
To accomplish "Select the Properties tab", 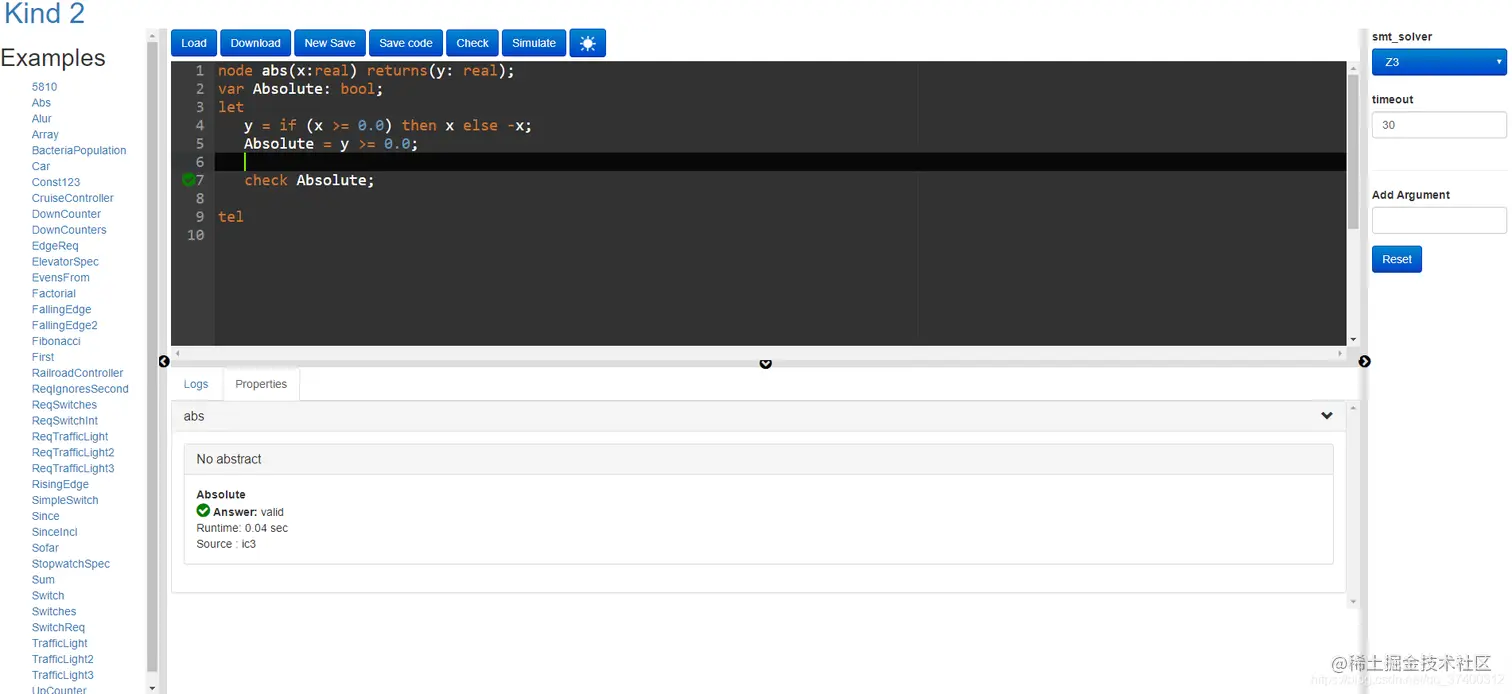I will pos(261,384).
